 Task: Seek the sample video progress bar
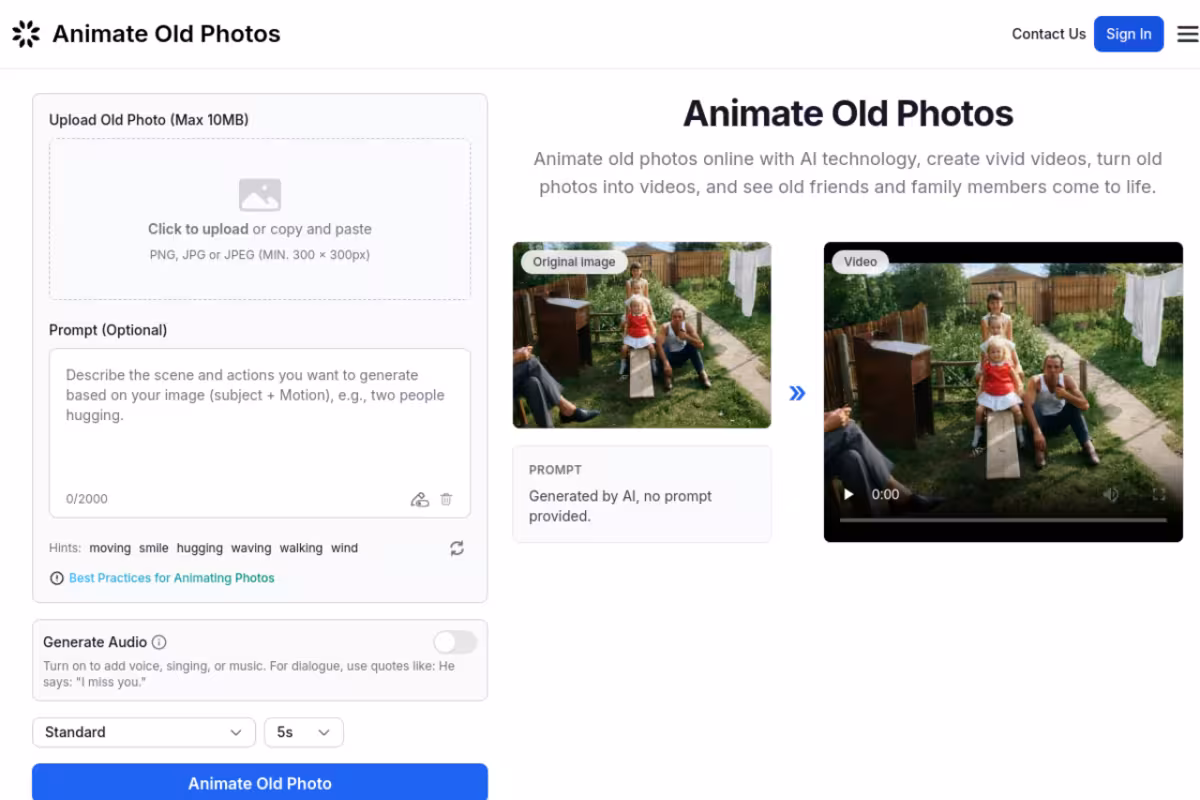pyautogui.click(x=1003, y=520)
